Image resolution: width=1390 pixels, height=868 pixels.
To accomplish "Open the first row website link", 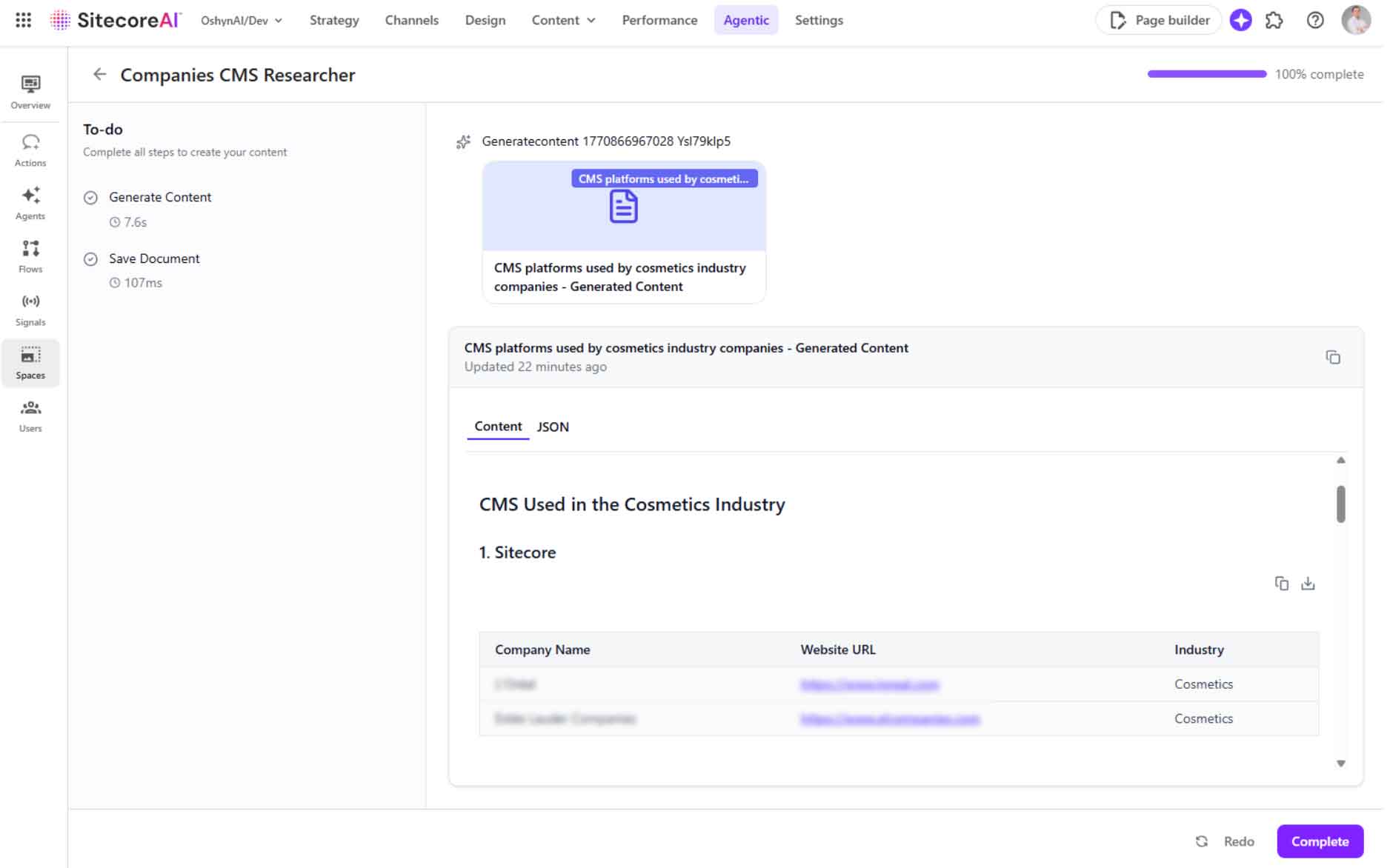I will point(870,684).
